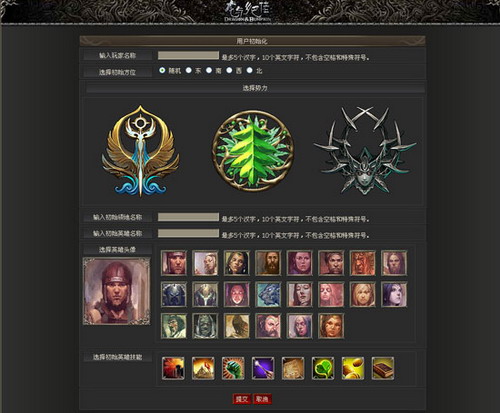Viewport: 500px width, 413px height.
Task: Click the red 取消 cancel button
Action: 263,399
